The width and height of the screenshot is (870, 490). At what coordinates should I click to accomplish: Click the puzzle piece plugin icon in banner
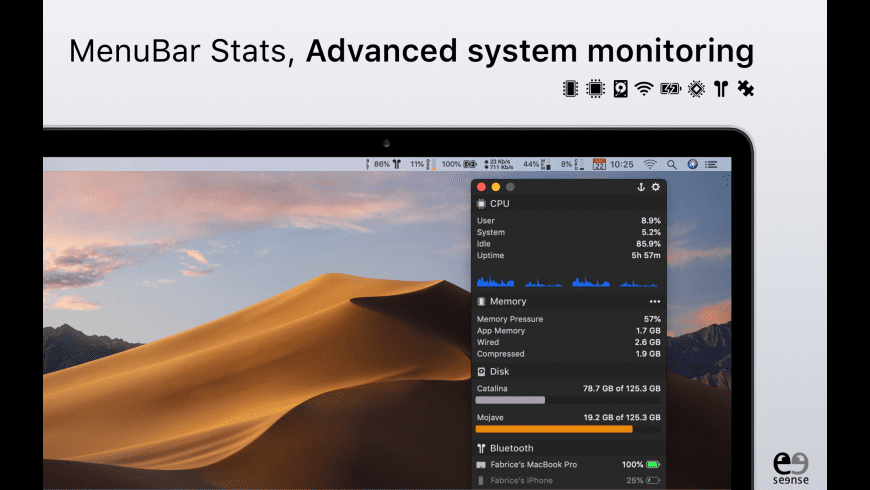(746, 88)
